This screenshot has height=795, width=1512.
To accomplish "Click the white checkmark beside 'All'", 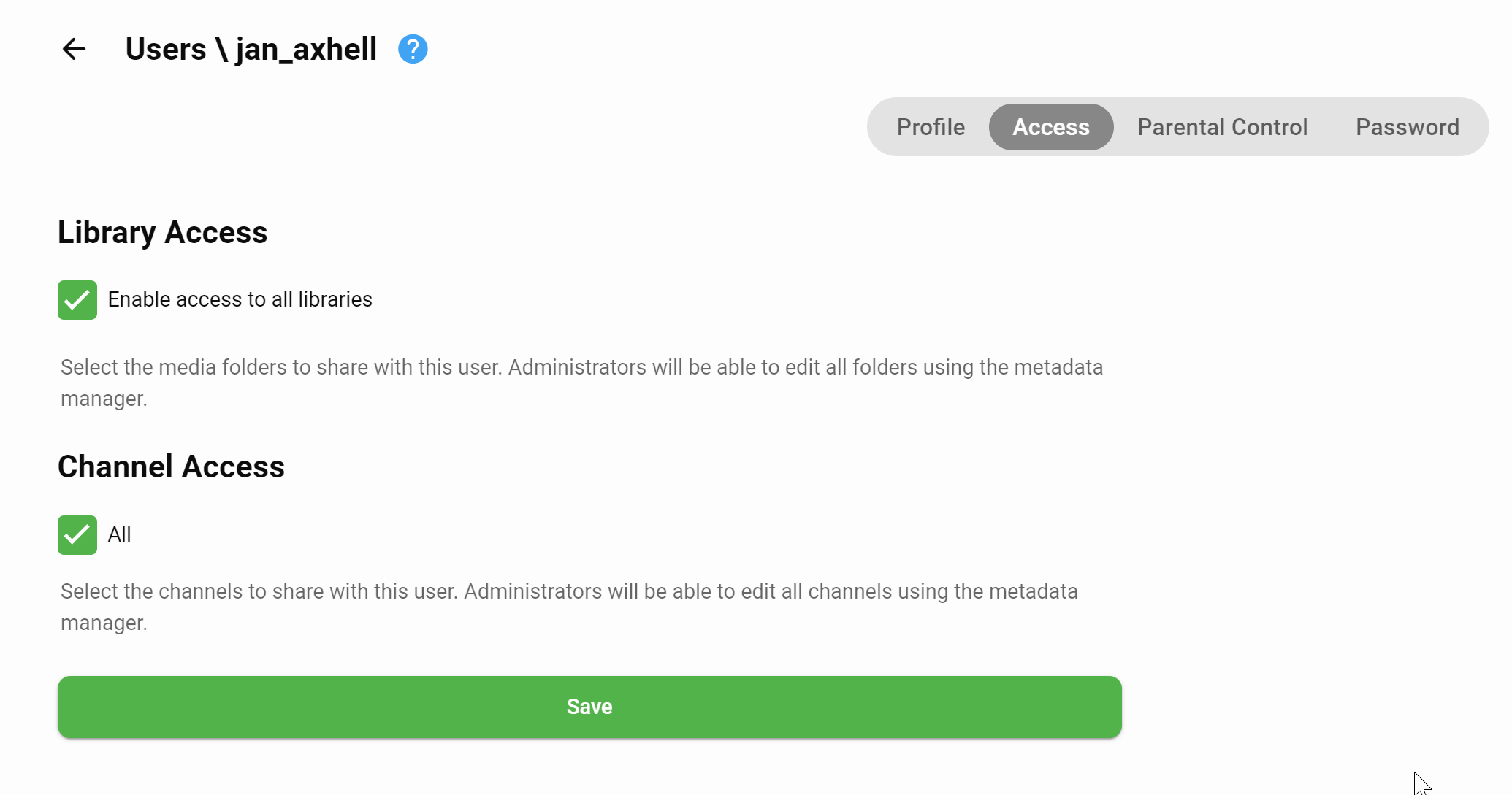I will point(77,535).
